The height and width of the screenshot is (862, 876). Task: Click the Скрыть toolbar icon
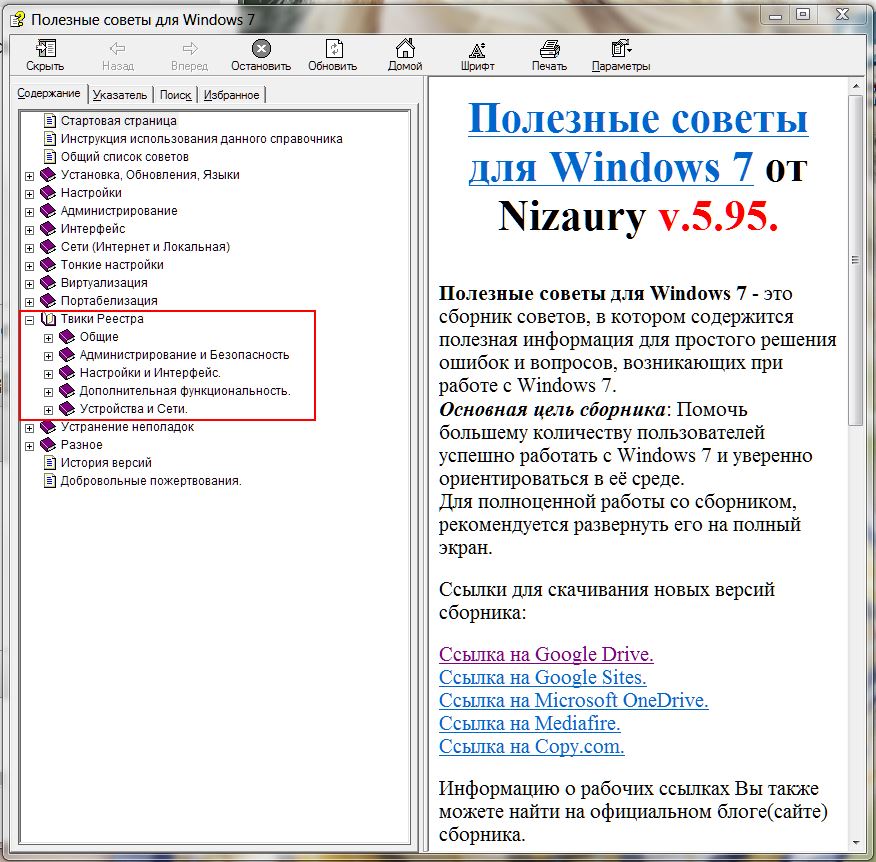pos(45,49)
